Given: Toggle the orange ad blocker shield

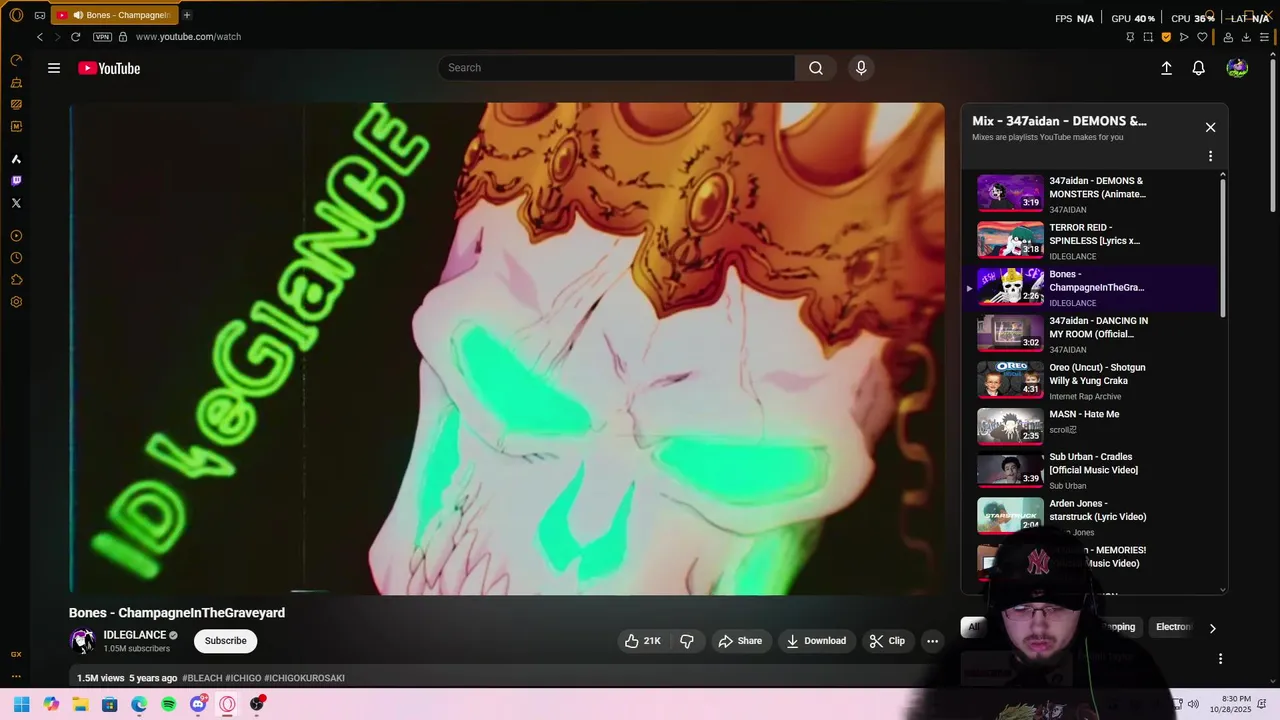Looking at the screenshot, I should tap(1166, 37).
